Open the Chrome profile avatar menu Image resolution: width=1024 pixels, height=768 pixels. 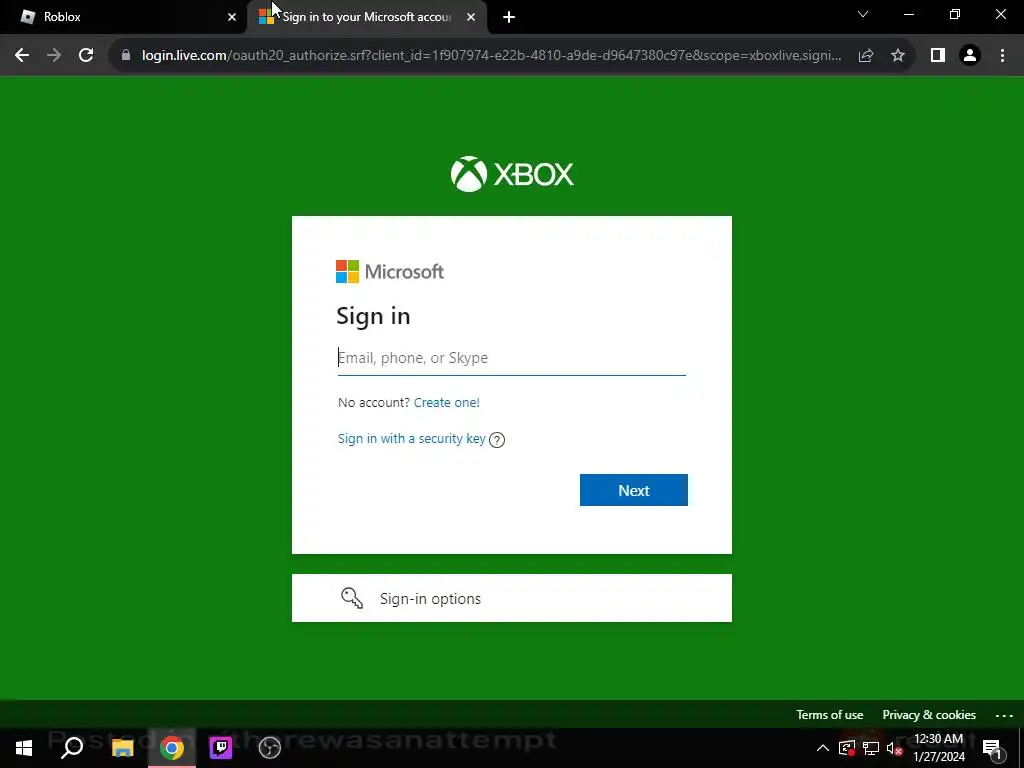click(970, 56)
